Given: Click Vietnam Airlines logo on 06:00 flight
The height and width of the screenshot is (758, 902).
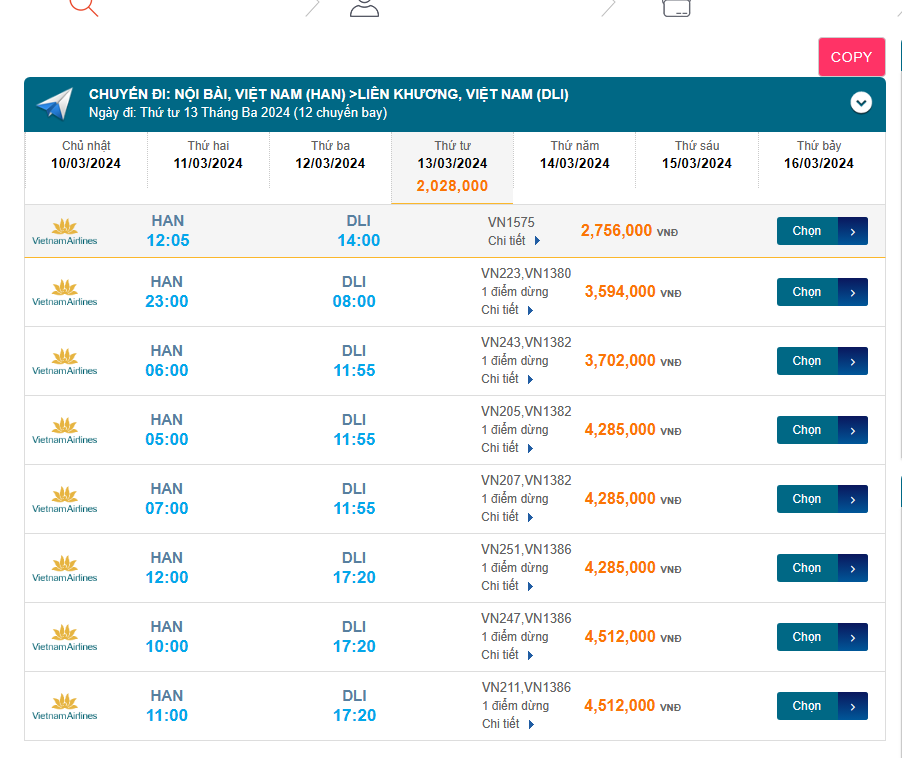Looking at the screenshot, I should click(65, 361).
